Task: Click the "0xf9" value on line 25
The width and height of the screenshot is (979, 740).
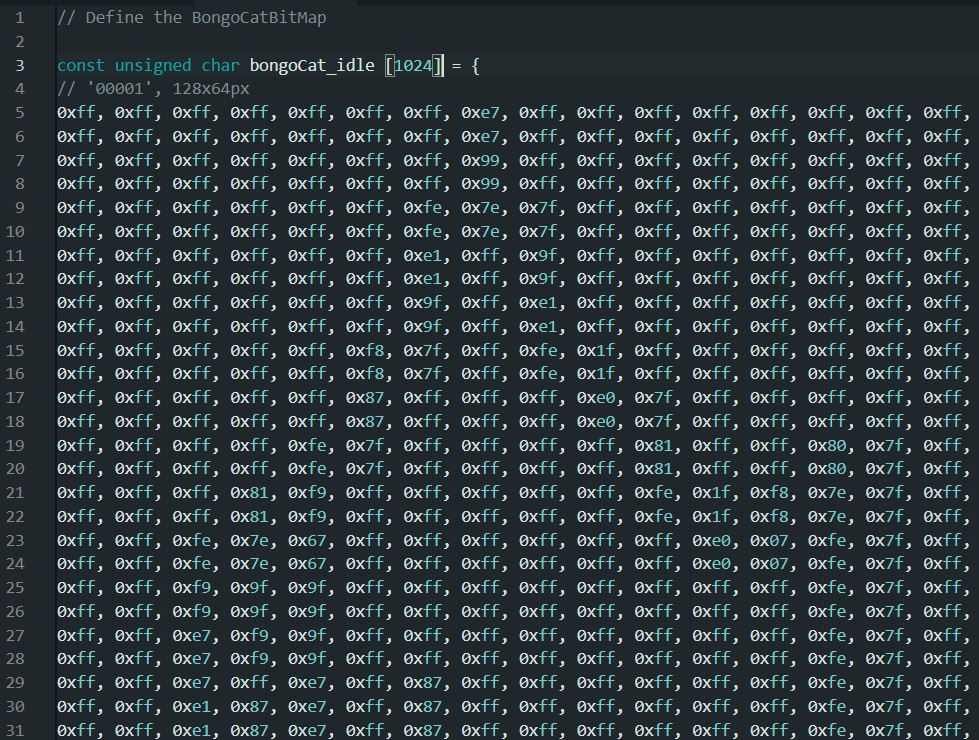Action: point(192,587)
